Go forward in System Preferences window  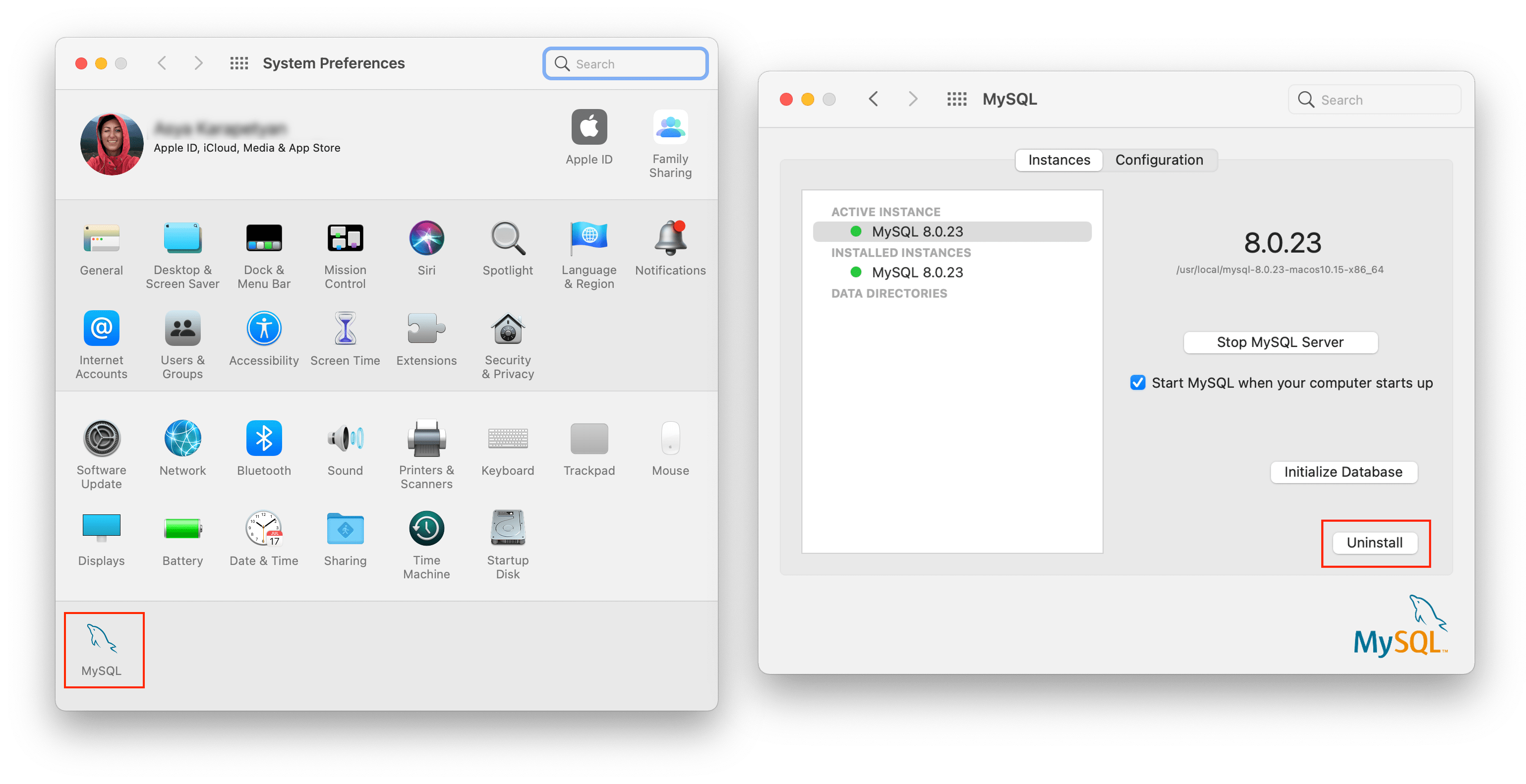198,63
